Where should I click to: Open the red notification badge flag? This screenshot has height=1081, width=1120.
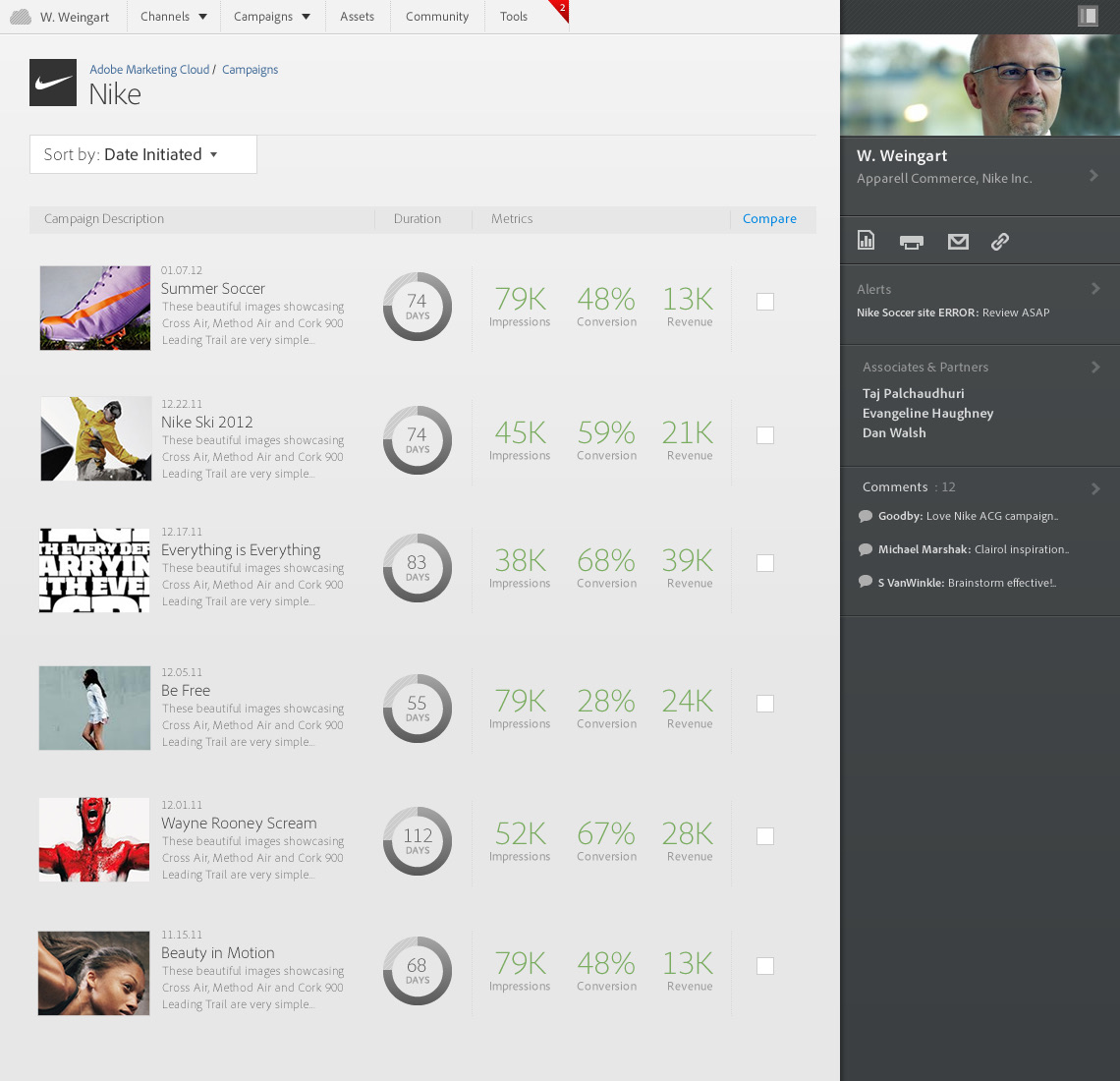click(560, 9)
